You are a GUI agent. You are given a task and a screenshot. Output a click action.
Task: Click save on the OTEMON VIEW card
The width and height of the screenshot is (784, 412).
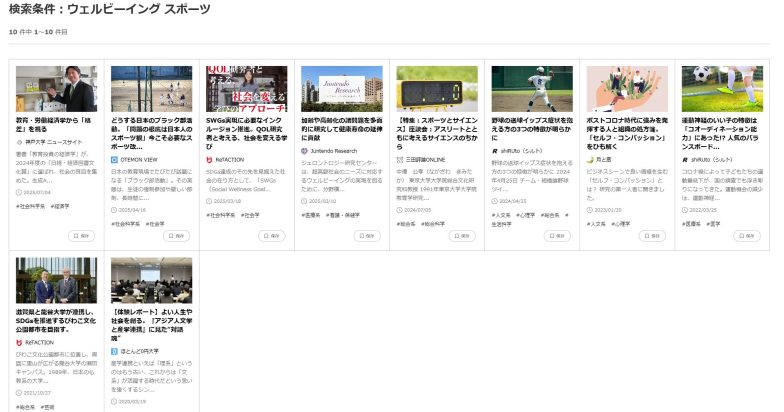point(176,236)
